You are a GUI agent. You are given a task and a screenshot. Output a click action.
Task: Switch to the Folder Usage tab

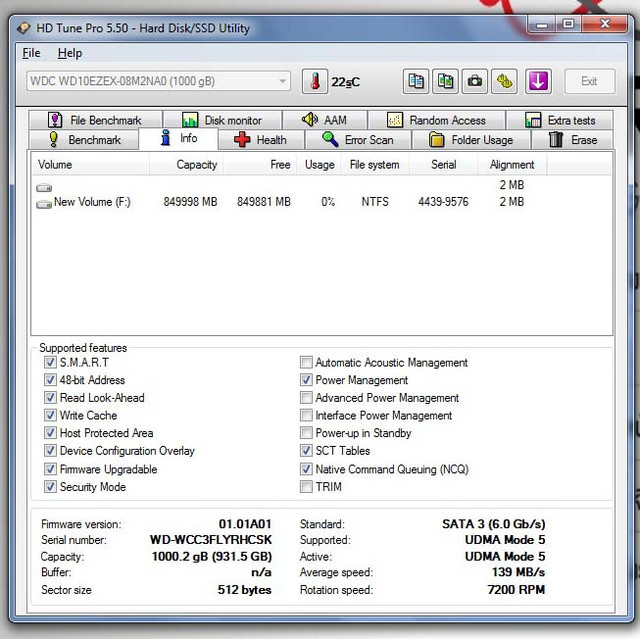[471, 140]
